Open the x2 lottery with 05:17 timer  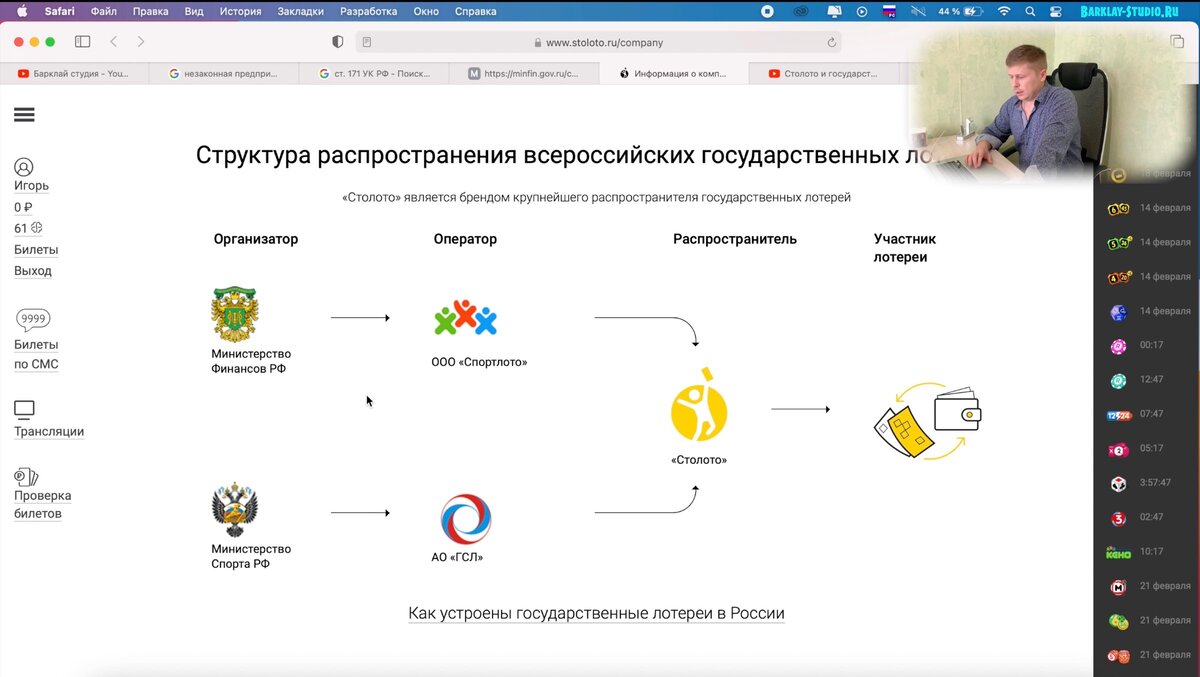pyautogui.click(x=1118, y=449)
